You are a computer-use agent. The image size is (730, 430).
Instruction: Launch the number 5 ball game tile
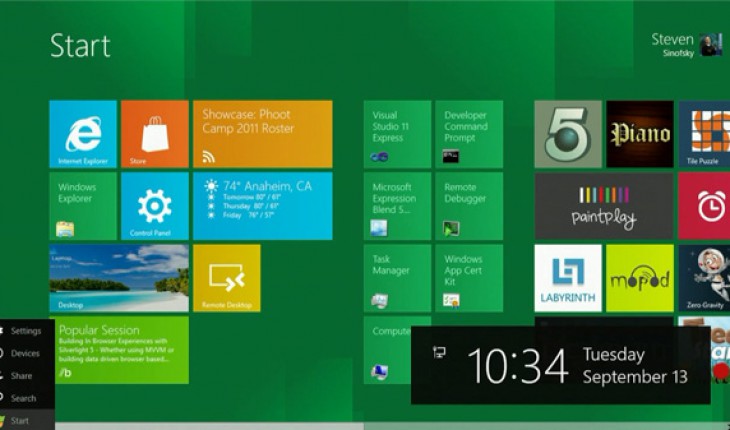pos(568,134)
